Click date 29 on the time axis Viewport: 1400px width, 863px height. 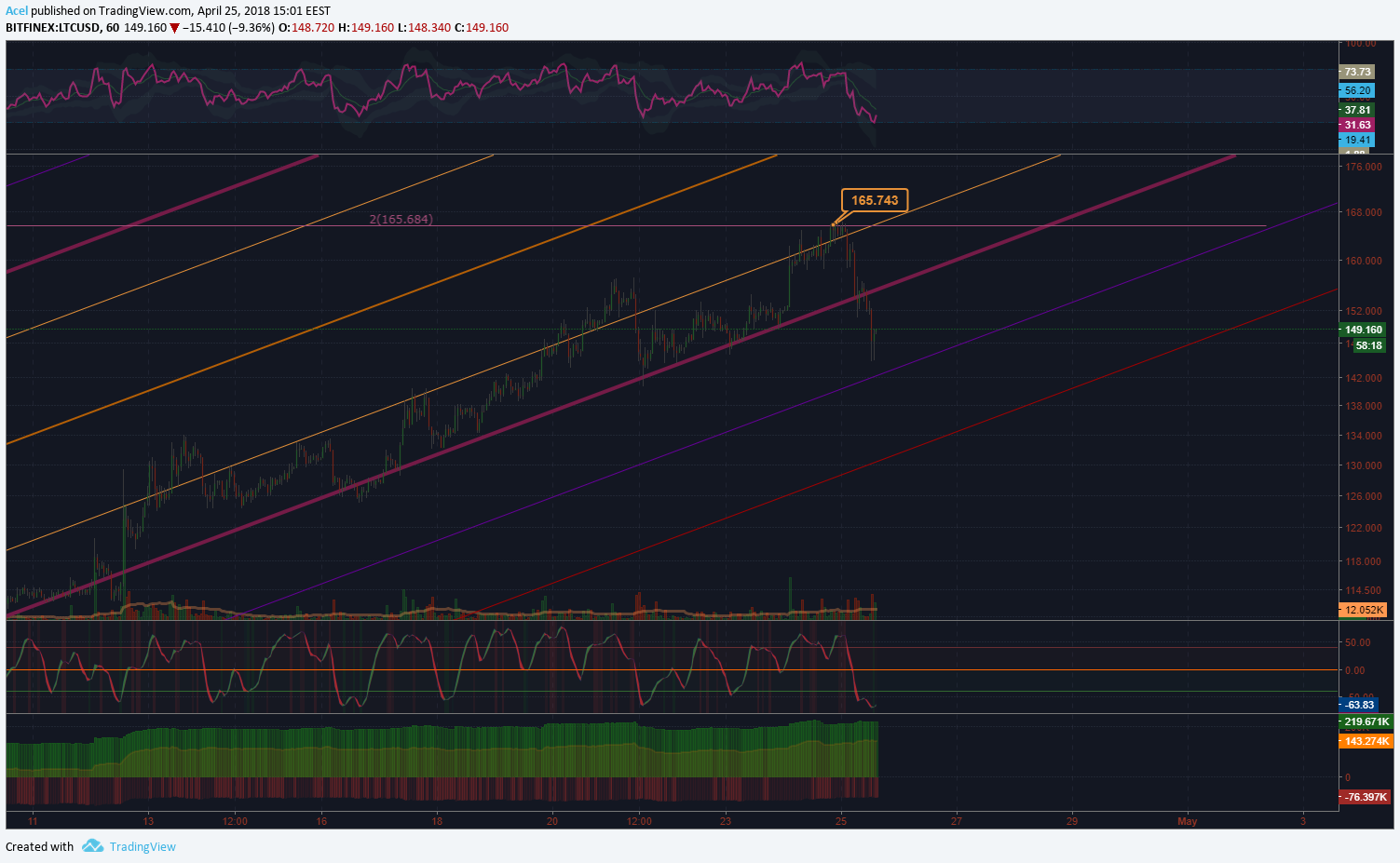point(1072,821)
